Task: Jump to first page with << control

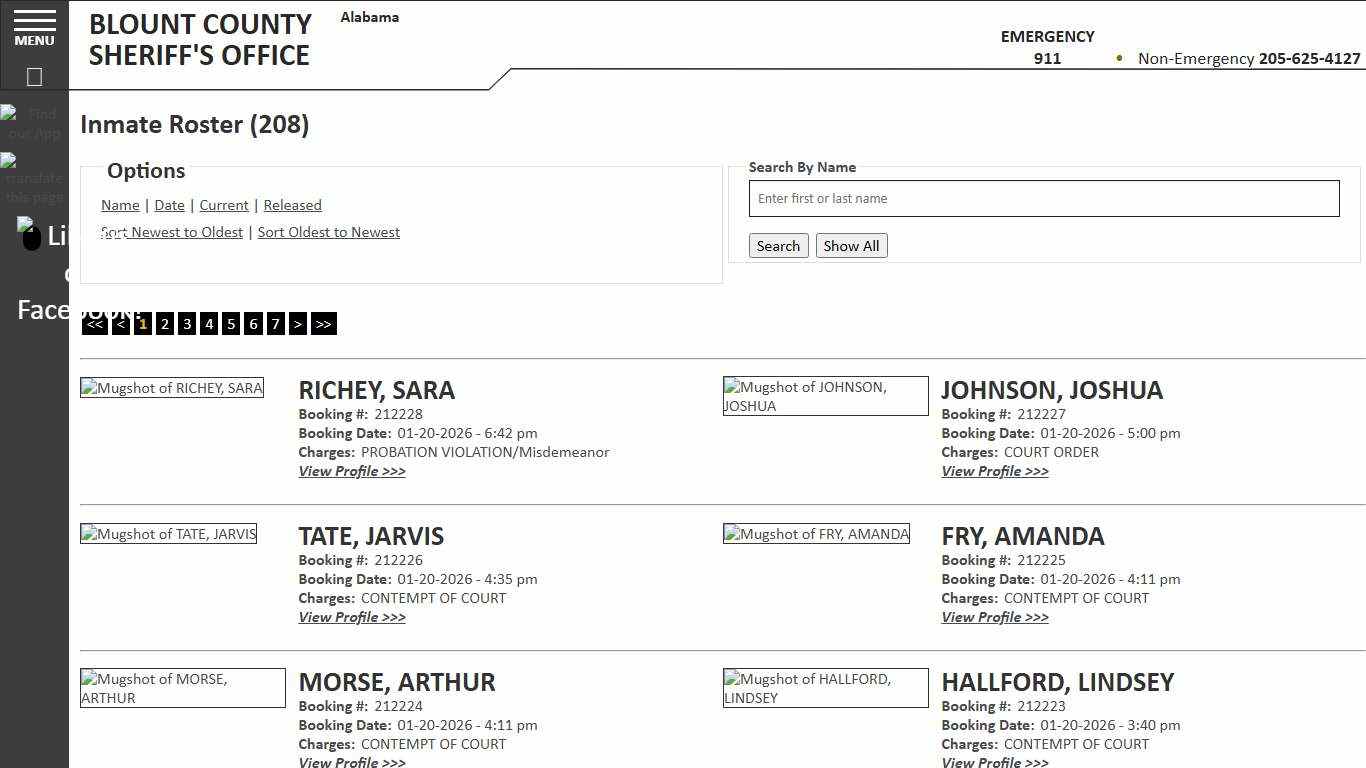Action: point(94,323)
